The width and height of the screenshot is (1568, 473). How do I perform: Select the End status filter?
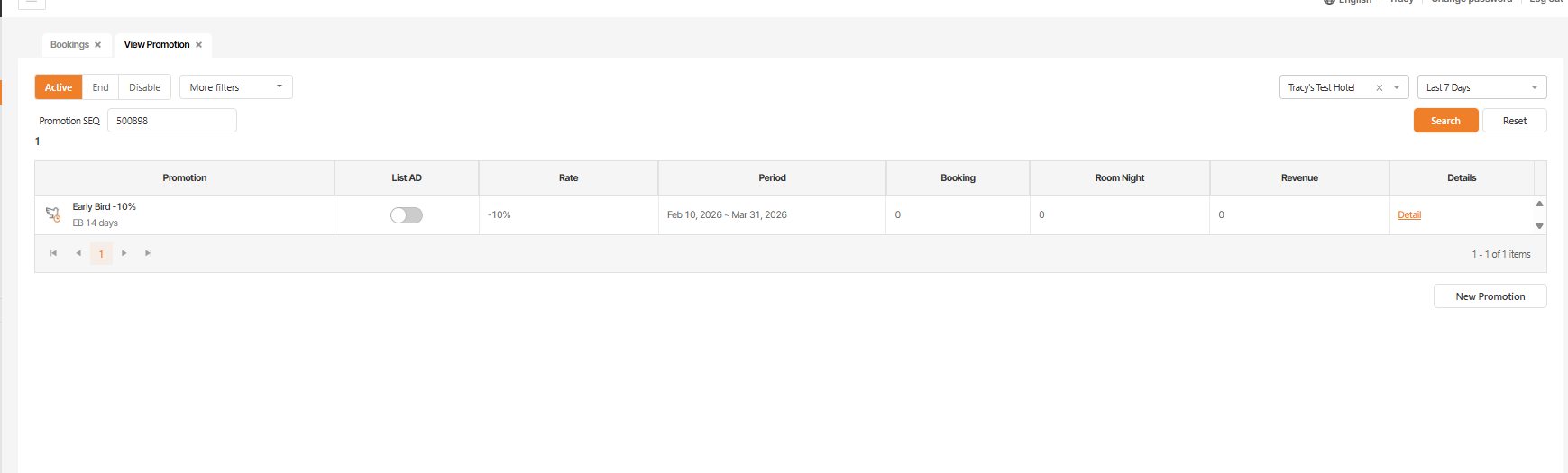click(100, 87)
